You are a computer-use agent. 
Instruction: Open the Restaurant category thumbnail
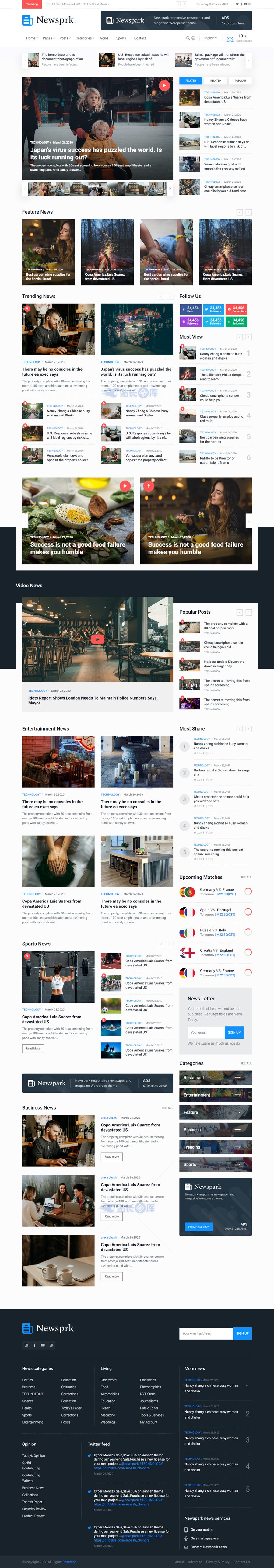215,1078
